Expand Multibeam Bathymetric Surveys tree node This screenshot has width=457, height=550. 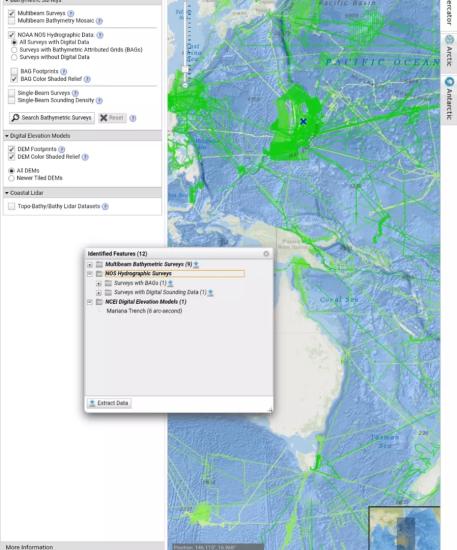pos(90,264)
